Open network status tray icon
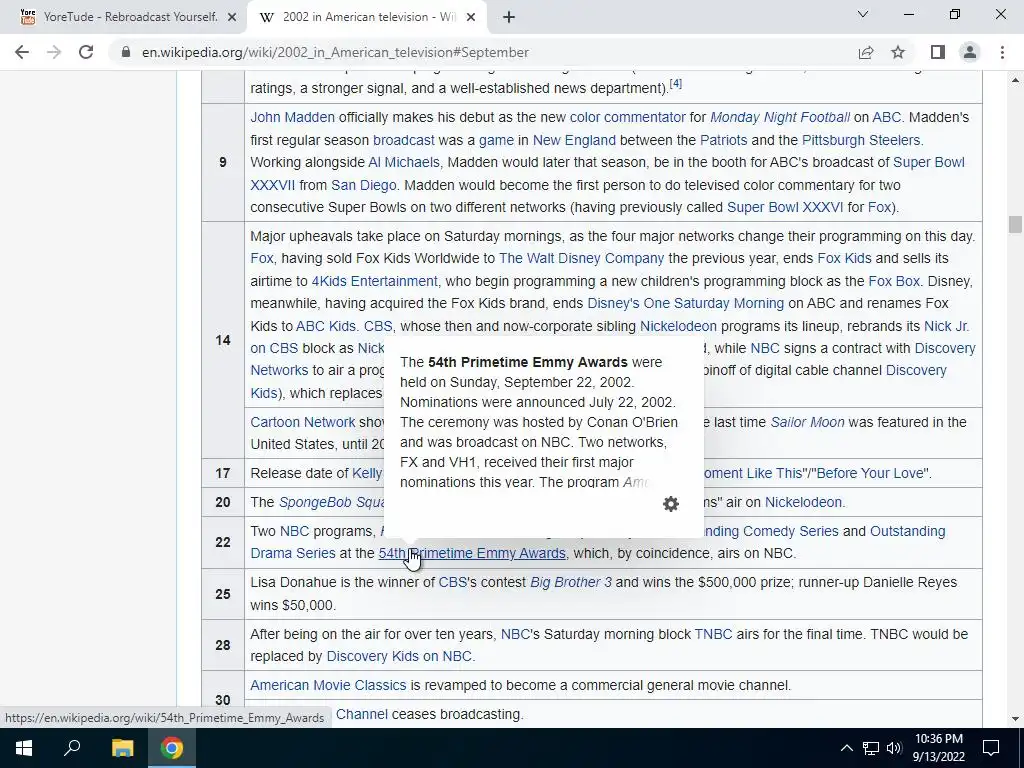Image resolution: width=1024 pixels, height=768 pixels. [871, 748]
